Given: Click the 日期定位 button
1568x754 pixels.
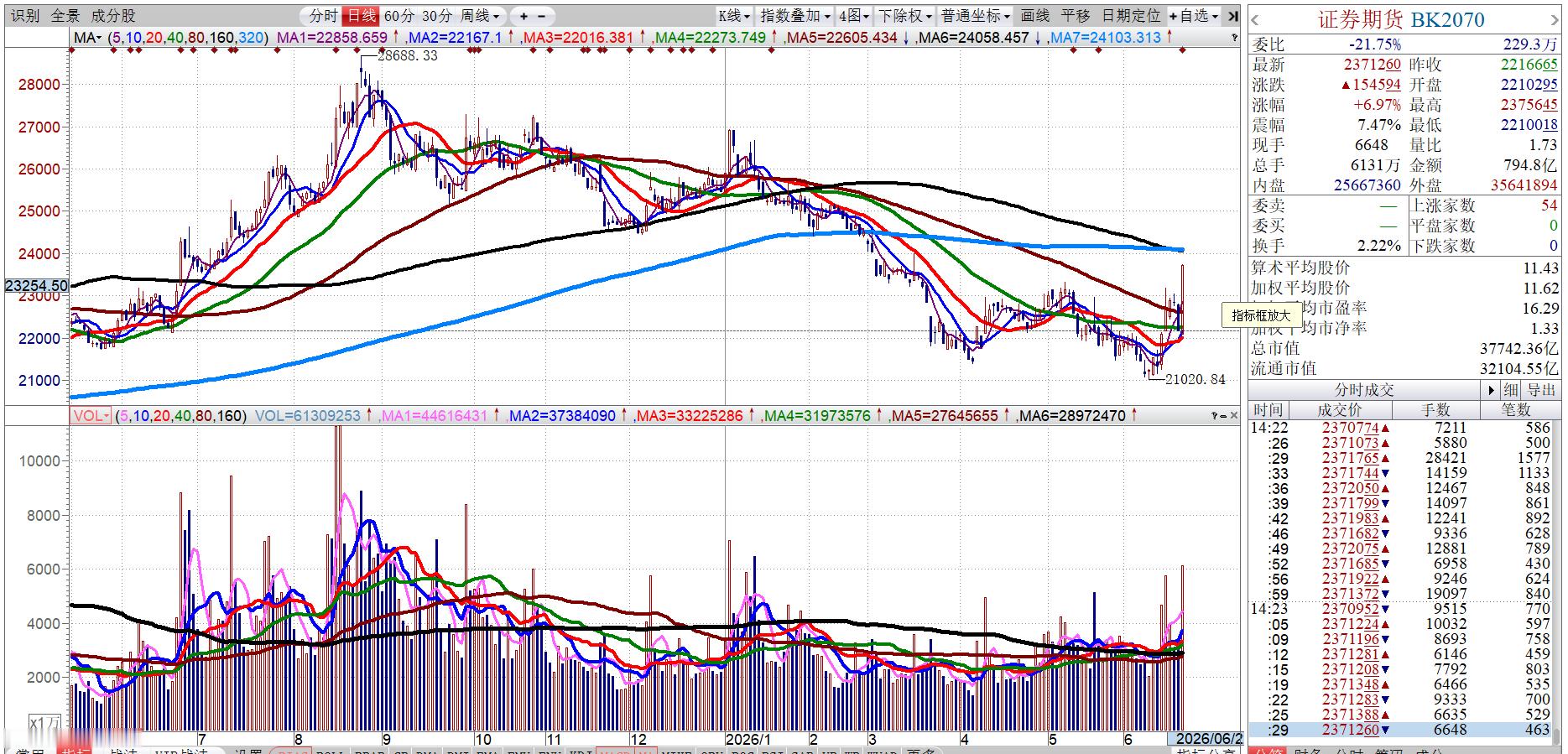Looking at the screenshot, I should (x=1131, y=16).
